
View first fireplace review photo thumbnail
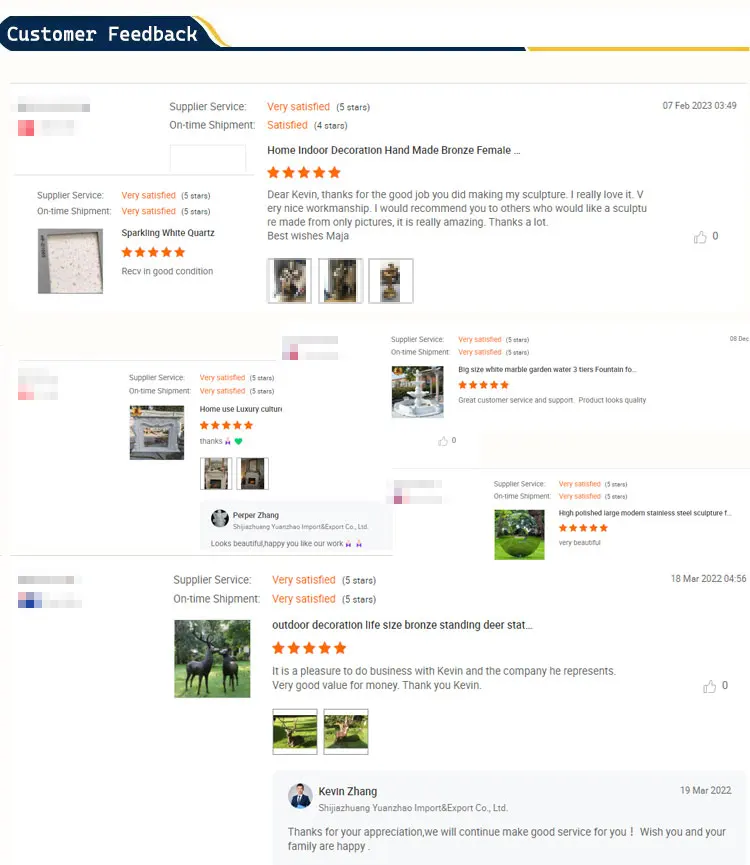click(x=216, y=473)
